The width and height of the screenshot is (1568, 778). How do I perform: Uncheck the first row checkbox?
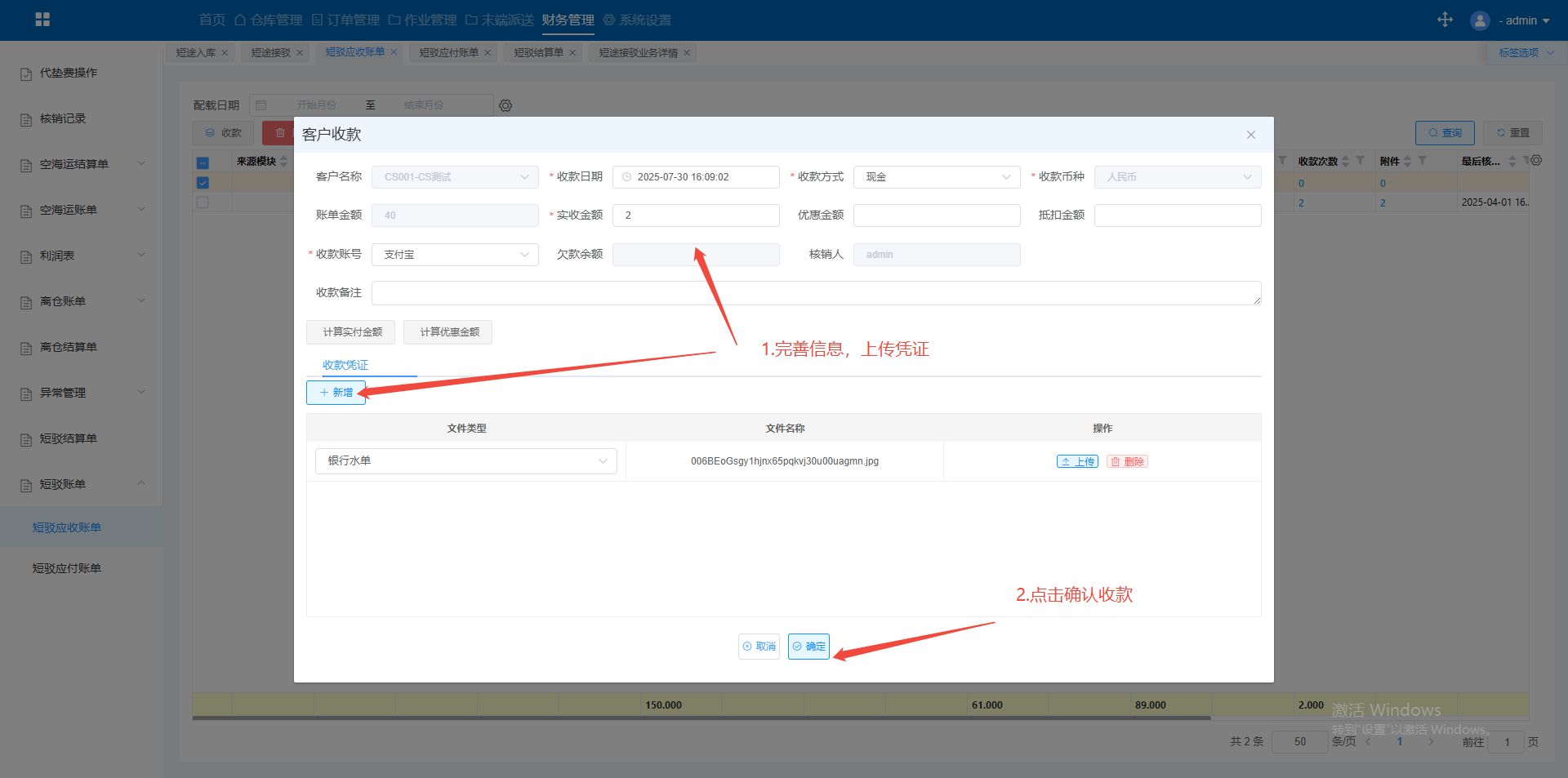coord(203,183)
